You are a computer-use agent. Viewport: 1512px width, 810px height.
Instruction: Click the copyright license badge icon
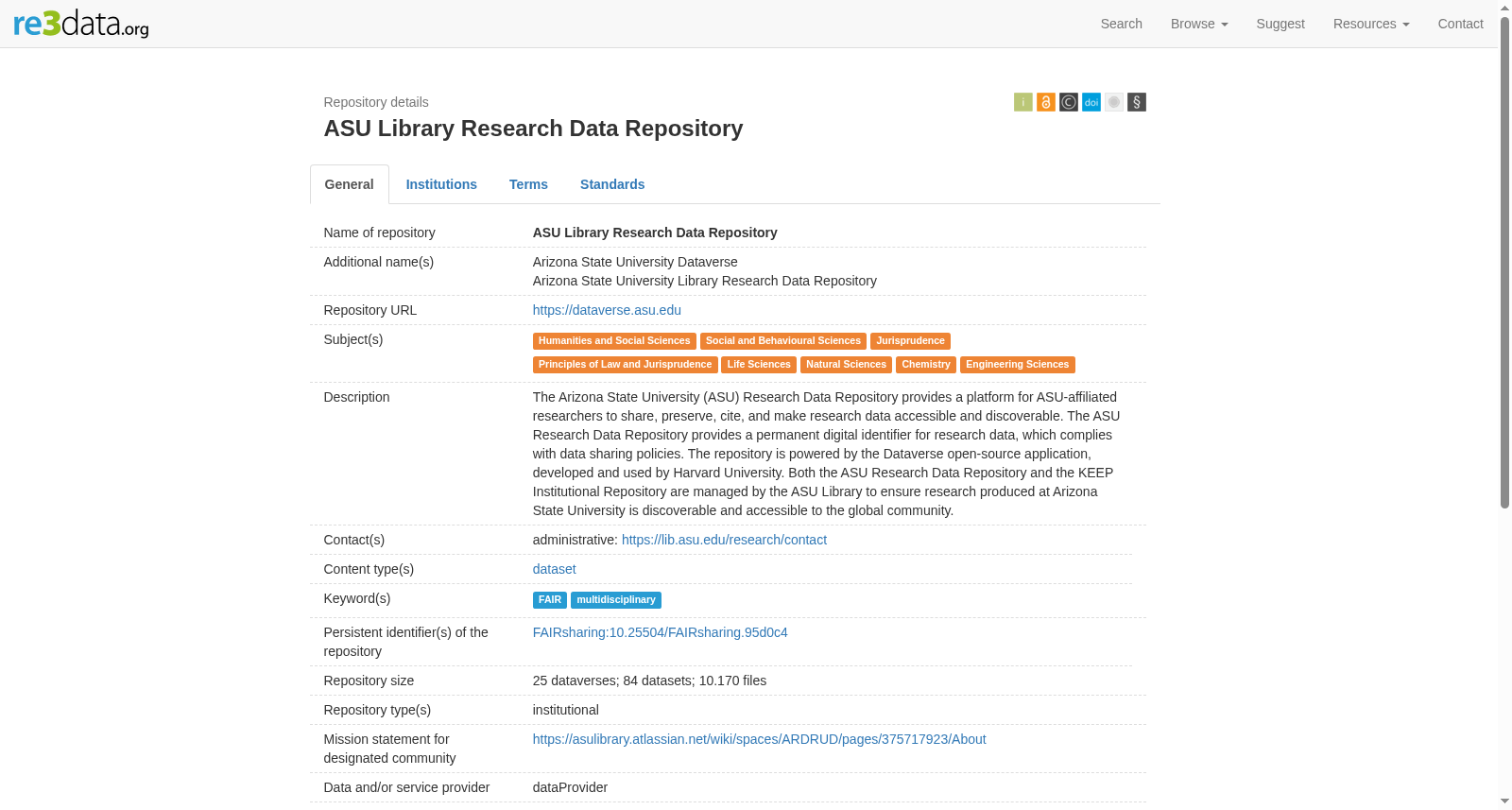pos(1068,102)
